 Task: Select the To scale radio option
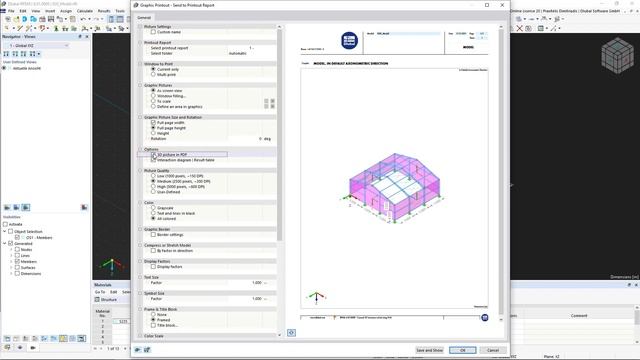(153, 101)
